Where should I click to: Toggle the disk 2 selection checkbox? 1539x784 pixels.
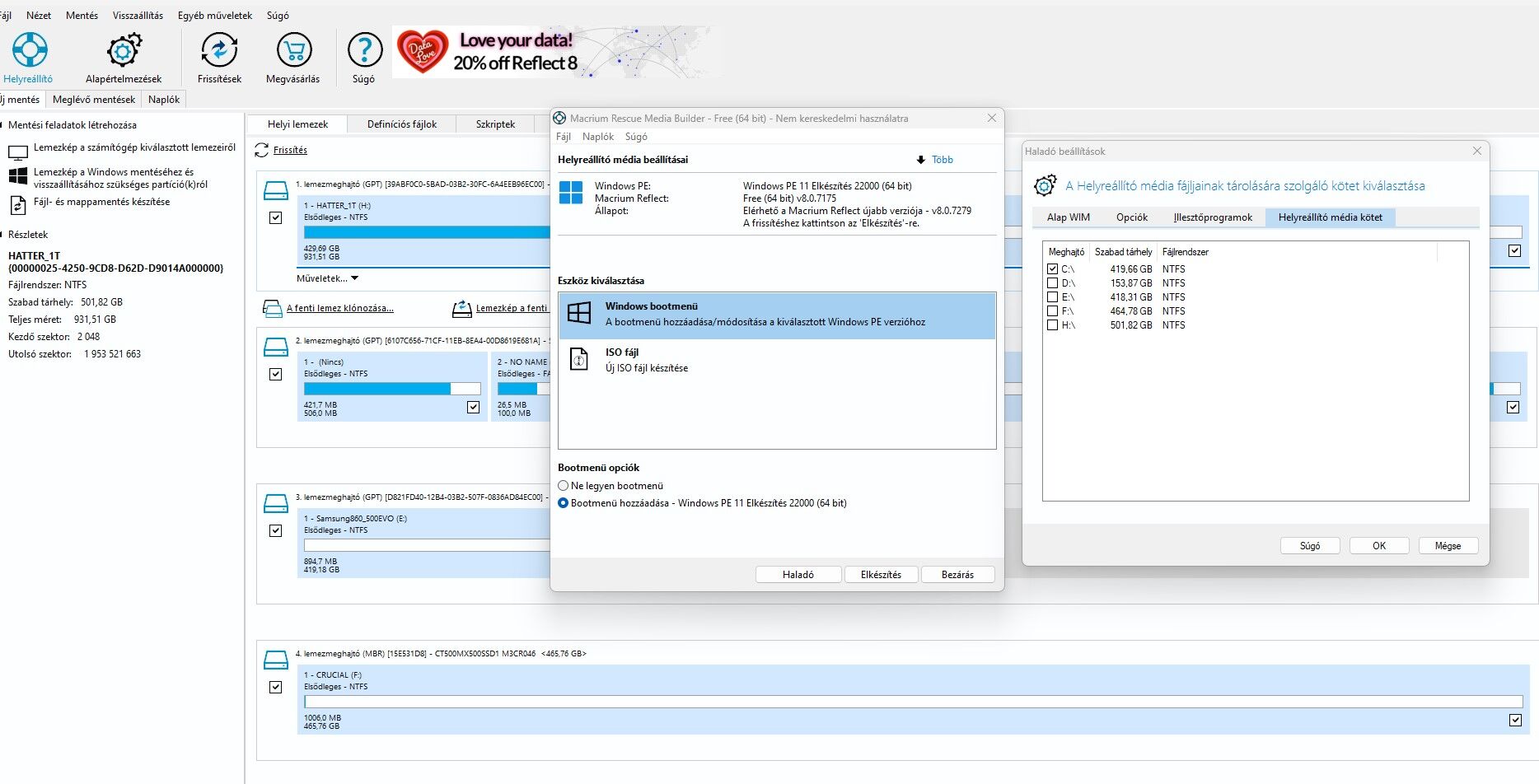pyautogui.click(x=276, y=375)
